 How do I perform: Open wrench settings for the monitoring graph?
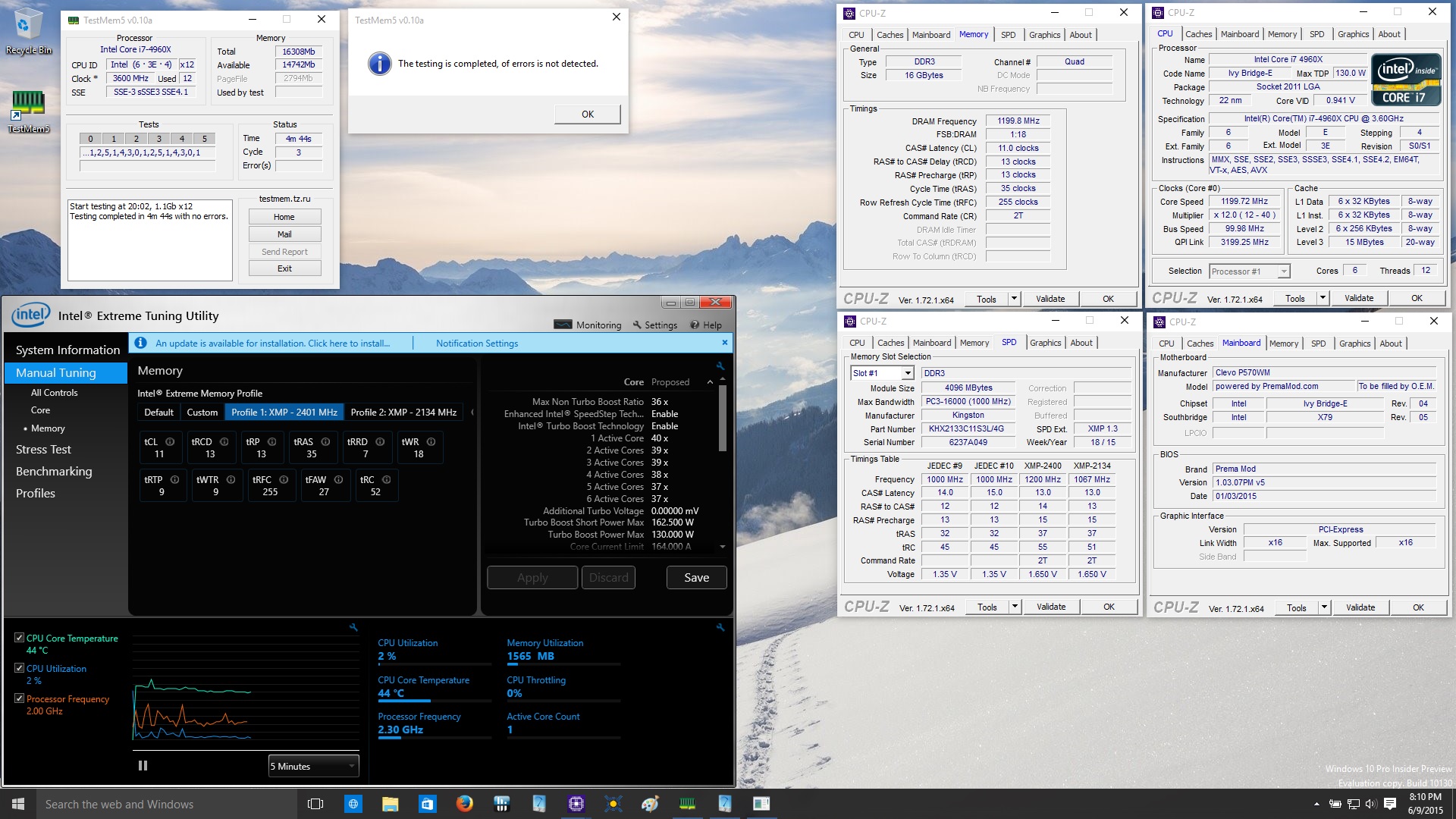(353, 627)
